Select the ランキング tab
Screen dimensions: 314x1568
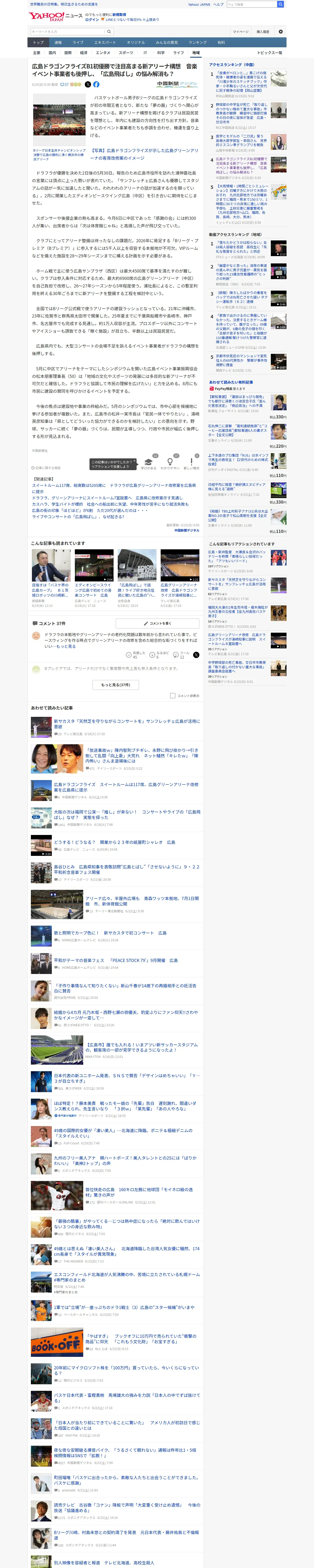198,43
